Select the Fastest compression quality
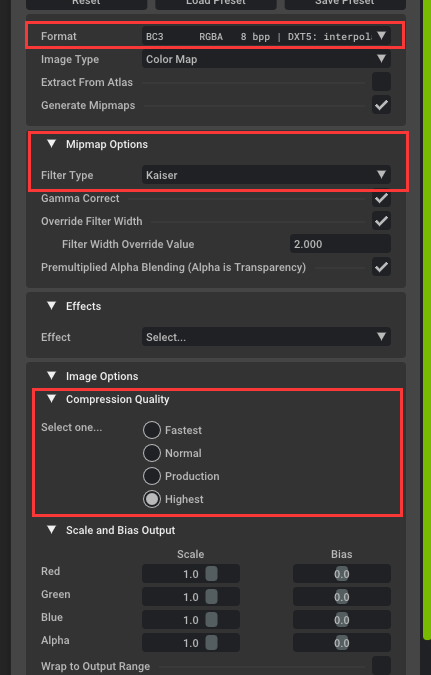 pyautogui.click(x=152, y=430)
